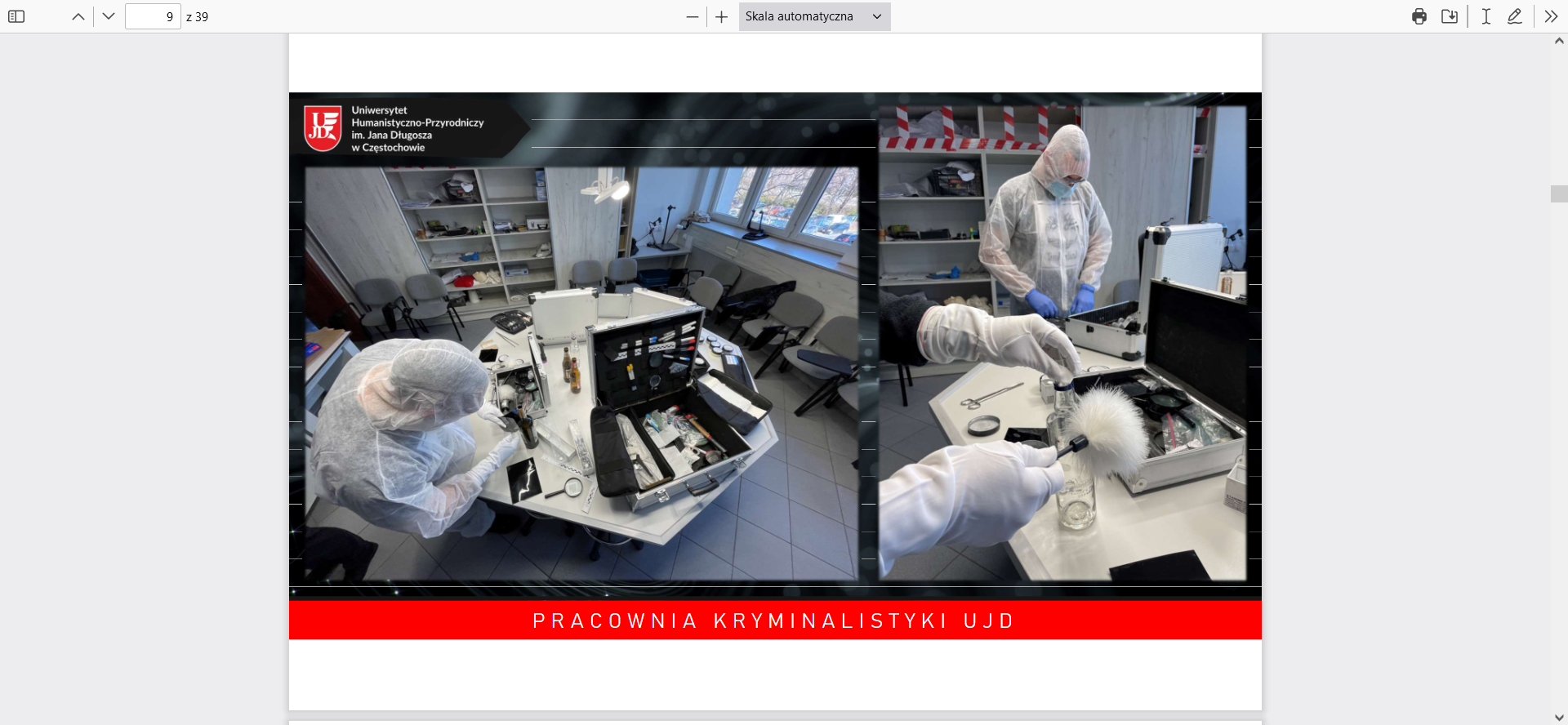
Task: Click the page number field showing 9
Action: (x=153, y=16)
